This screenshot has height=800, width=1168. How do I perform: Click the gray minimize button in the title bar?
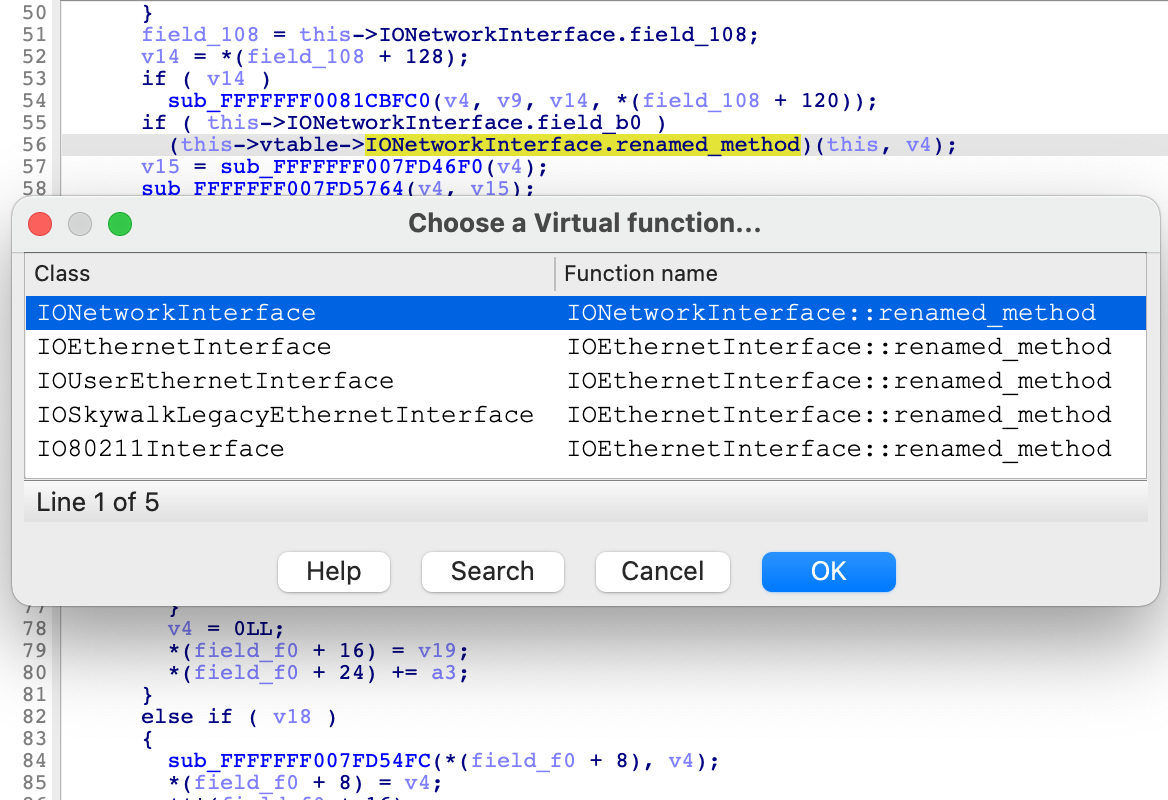pyautogui.click(x=80, y=224)
